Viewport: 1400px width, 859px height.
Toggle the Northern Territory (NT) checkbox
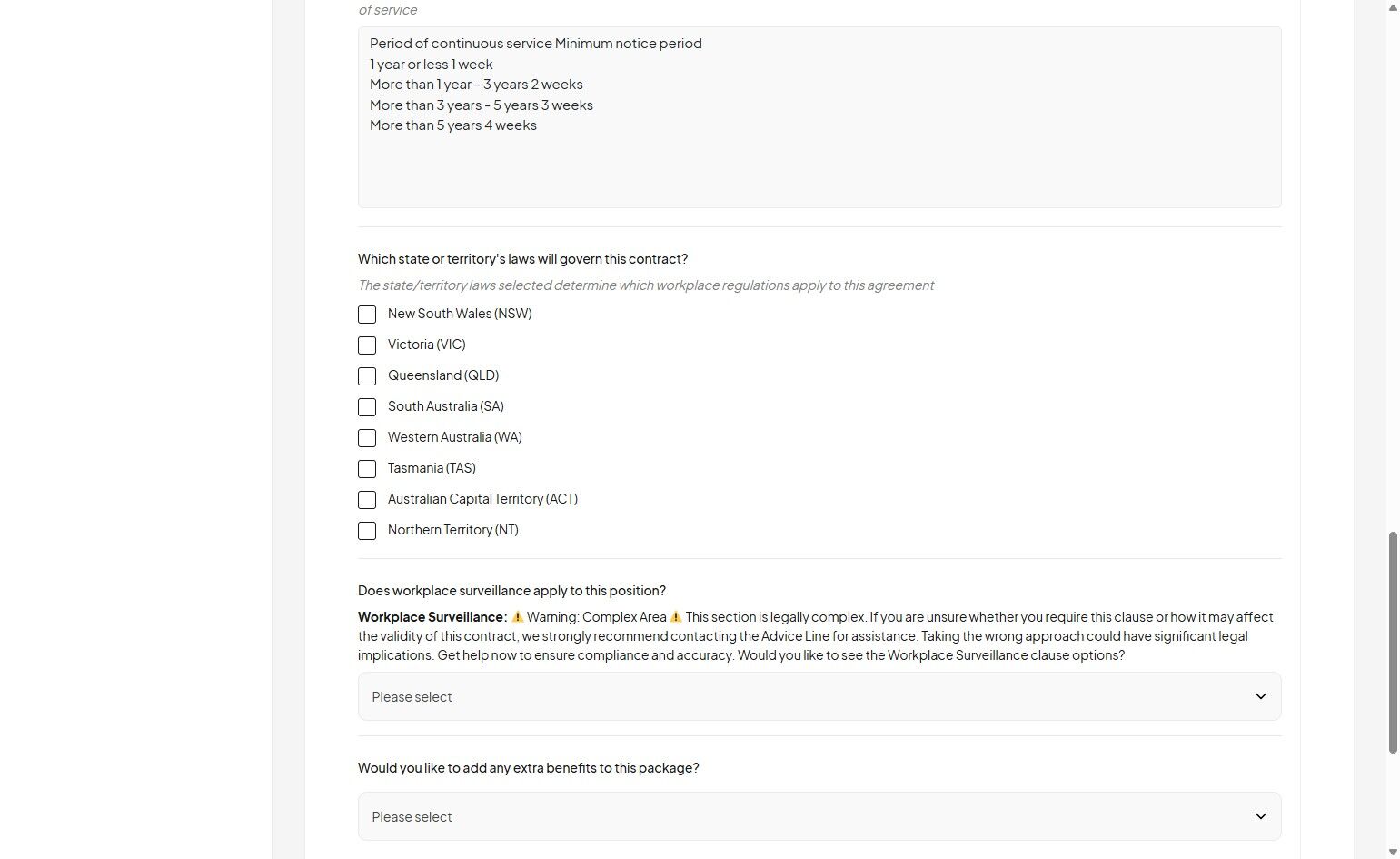[367, 531]
